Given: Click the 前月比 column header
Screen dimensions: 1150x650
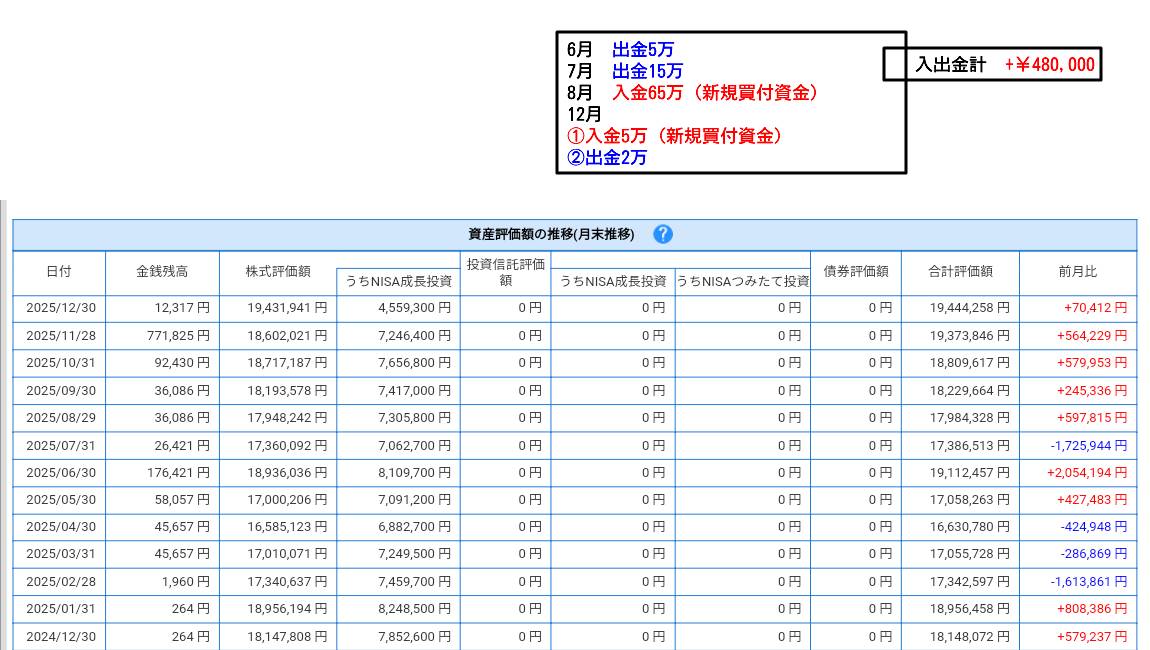Looking at the screenshot, I should tap(1077, 271).
